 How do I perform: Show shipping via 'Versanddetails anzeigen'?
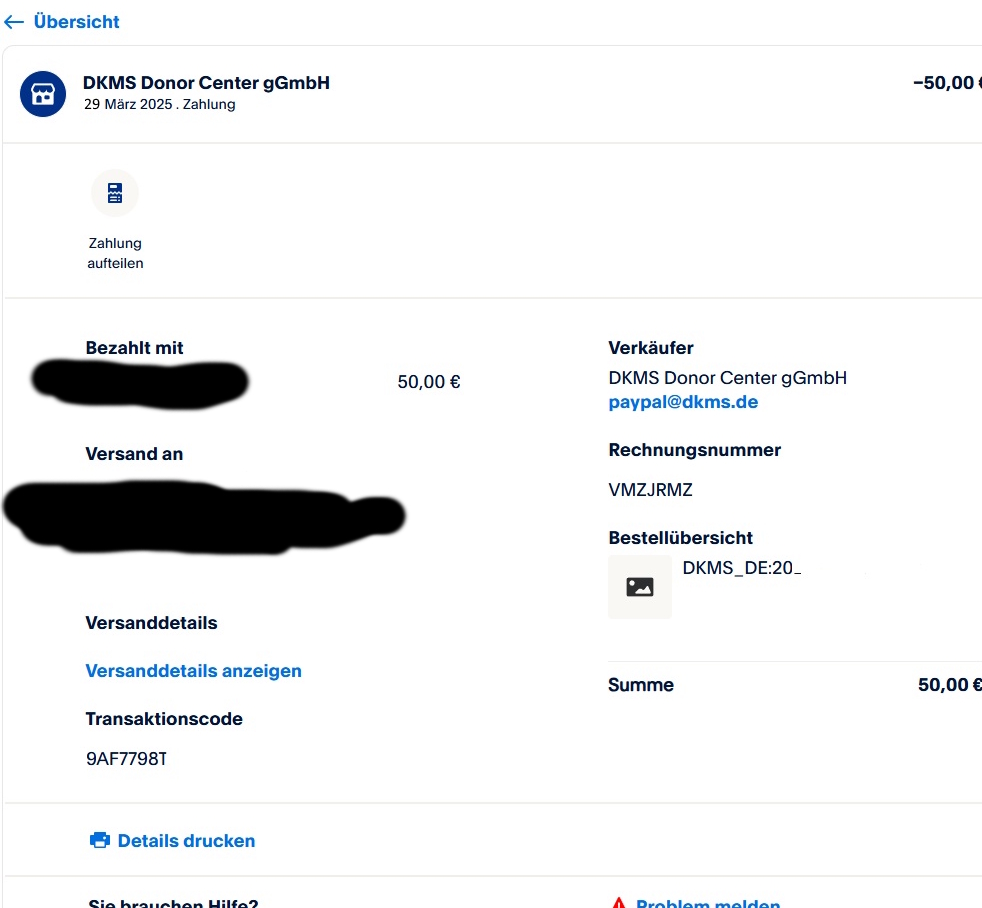(x=194, y=671)
